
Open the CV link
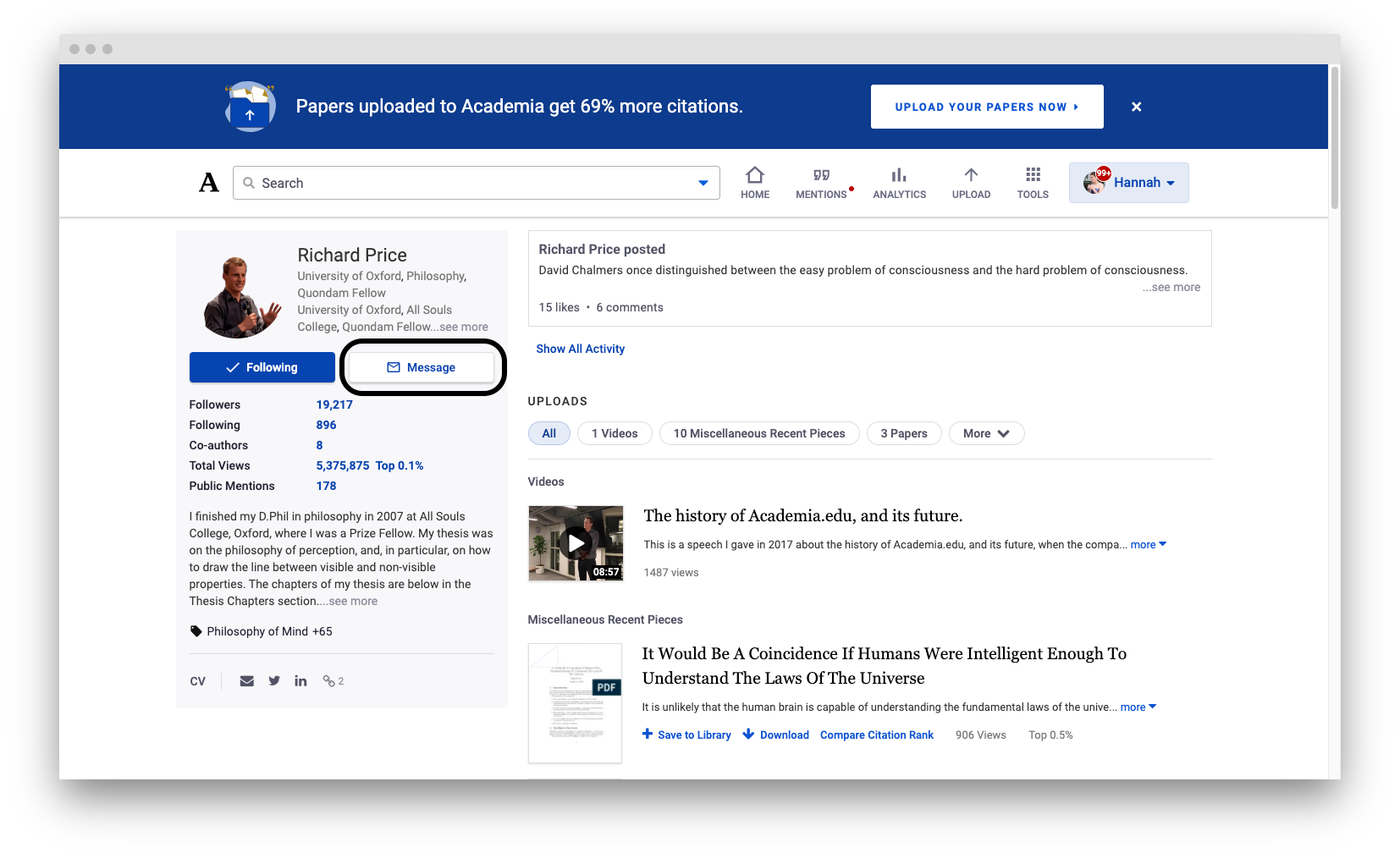click(197, 682)
